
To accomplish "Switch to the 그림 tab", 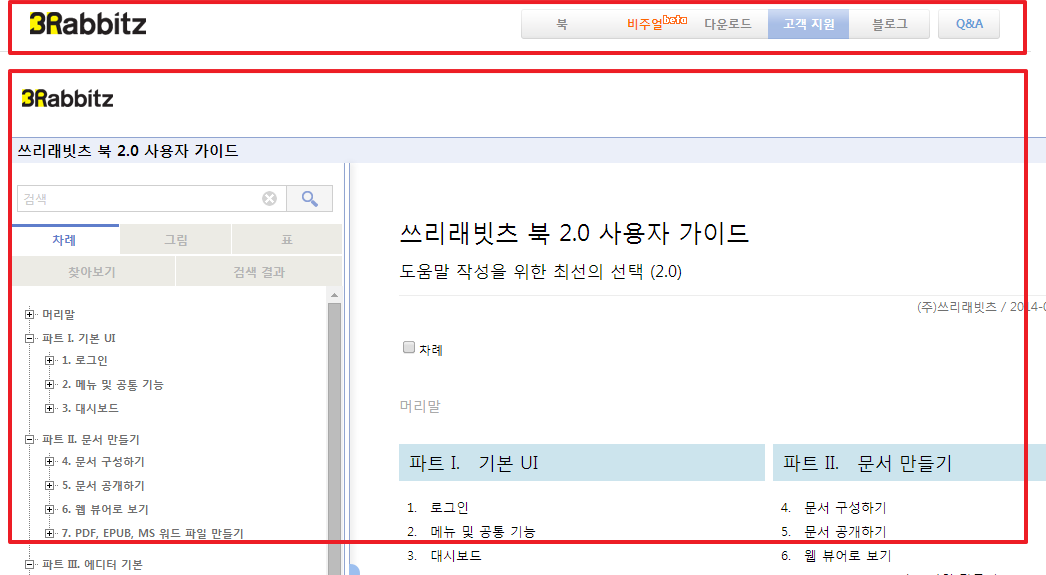I will coord(176,239).
